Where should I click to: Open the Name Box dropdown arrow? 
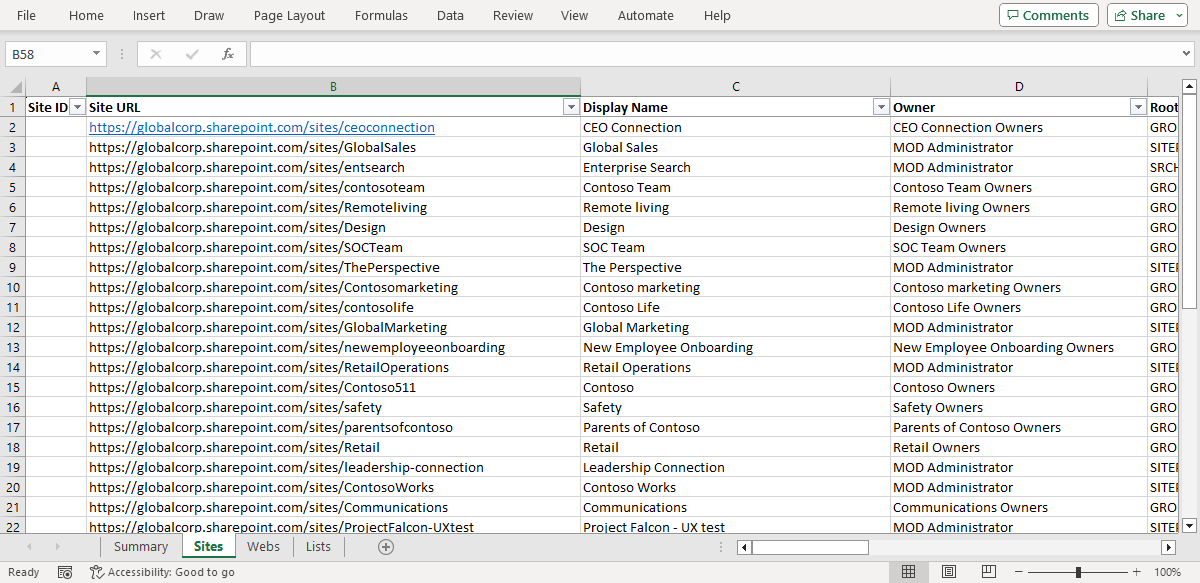click(96, 54)
